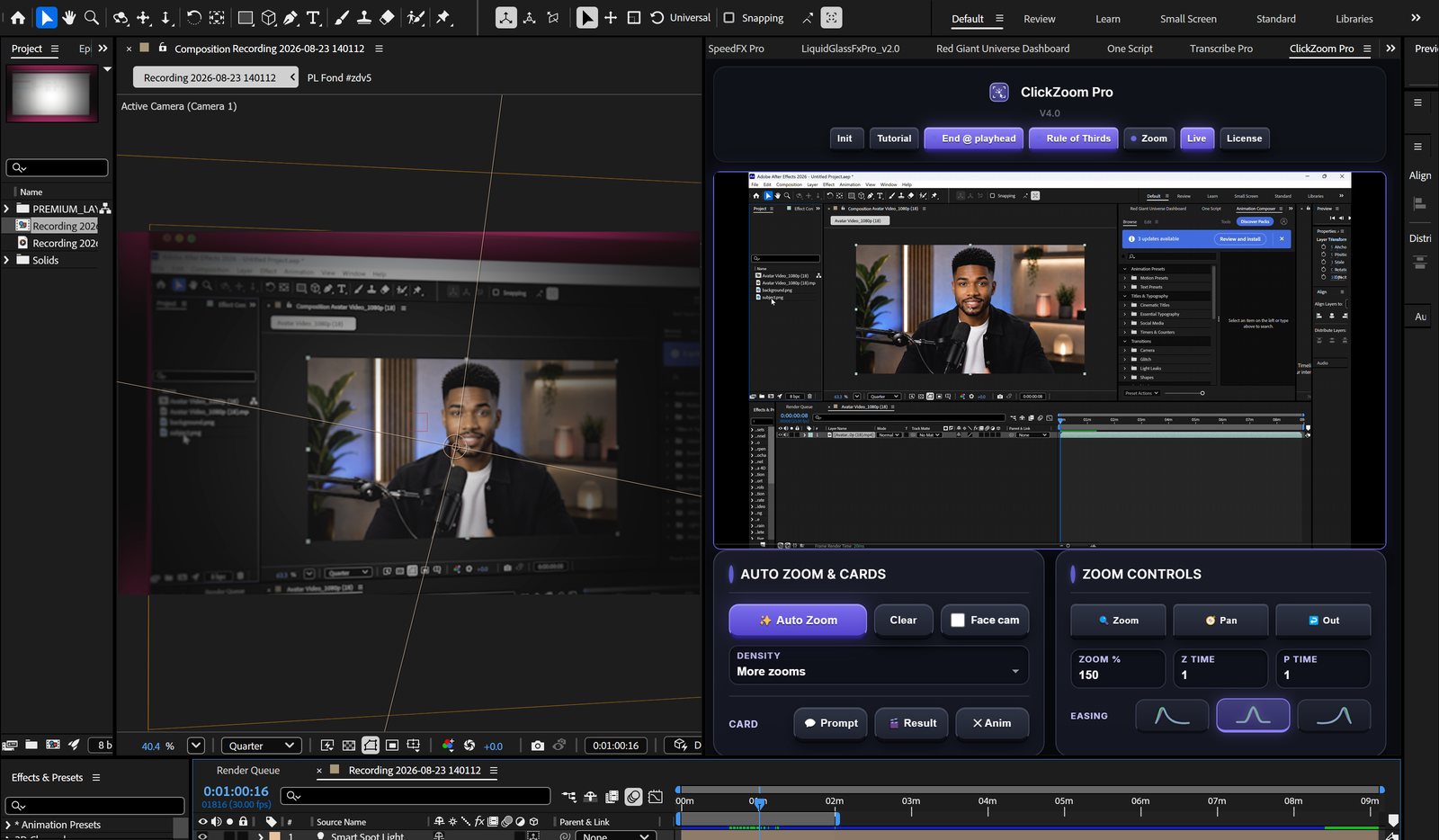Show more workspaces with the double chevron
Screen dimensions: 1439x840
1416,17
